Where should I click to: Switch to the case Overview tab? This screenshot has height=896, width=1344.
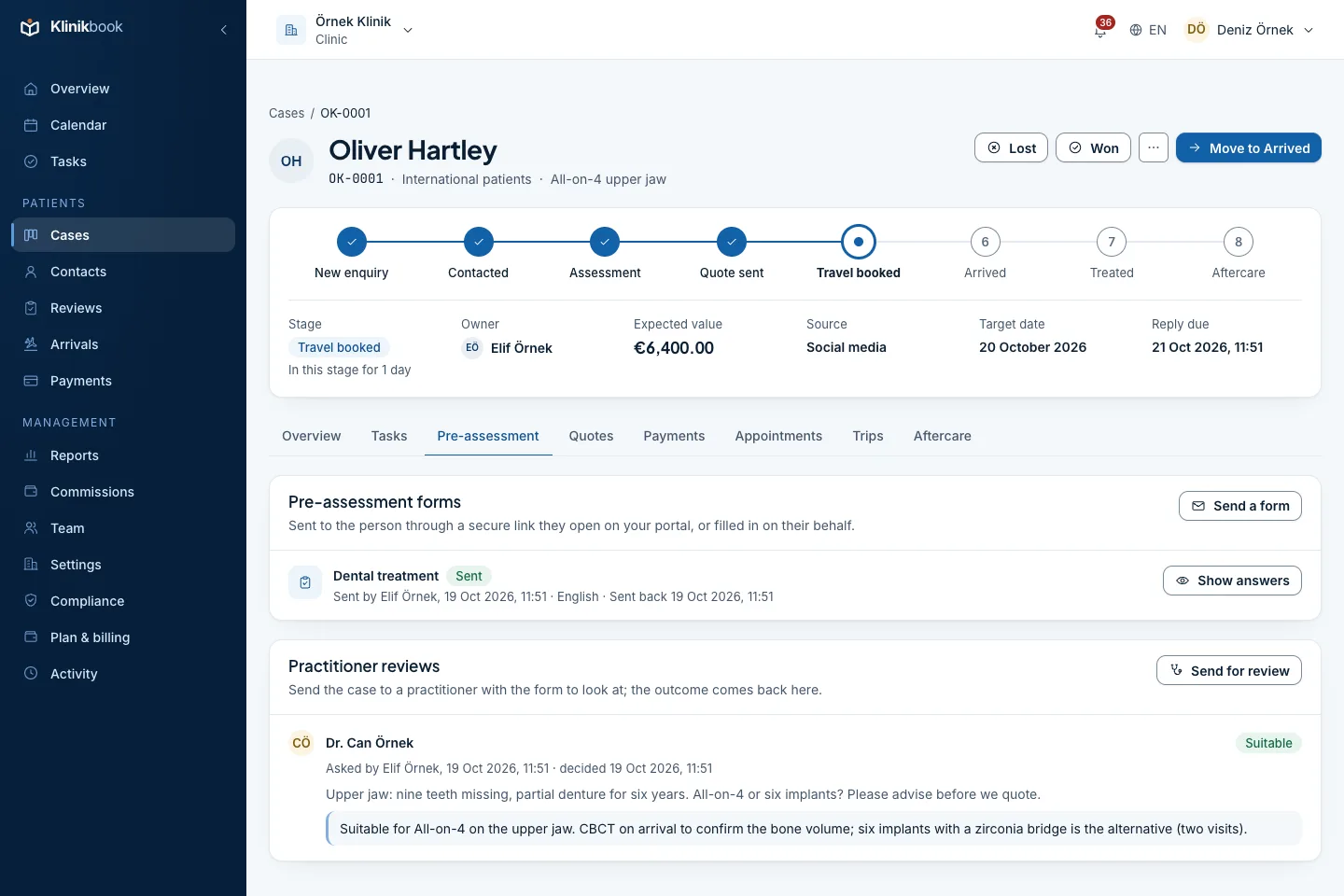312,436
